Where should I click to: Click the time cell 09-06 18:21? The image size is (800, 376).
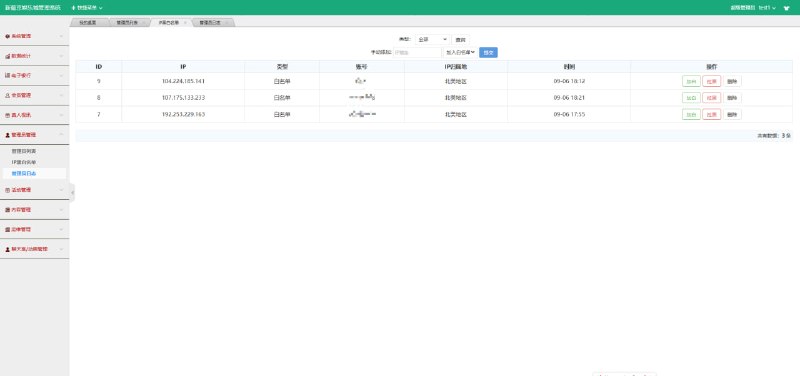coord(569,97)
